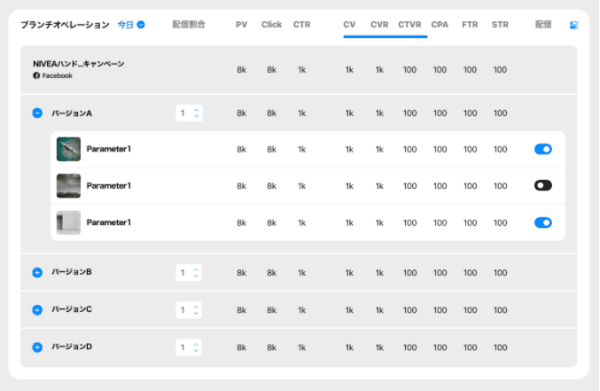Expand the バージョンC row

(x=37, y=310)
